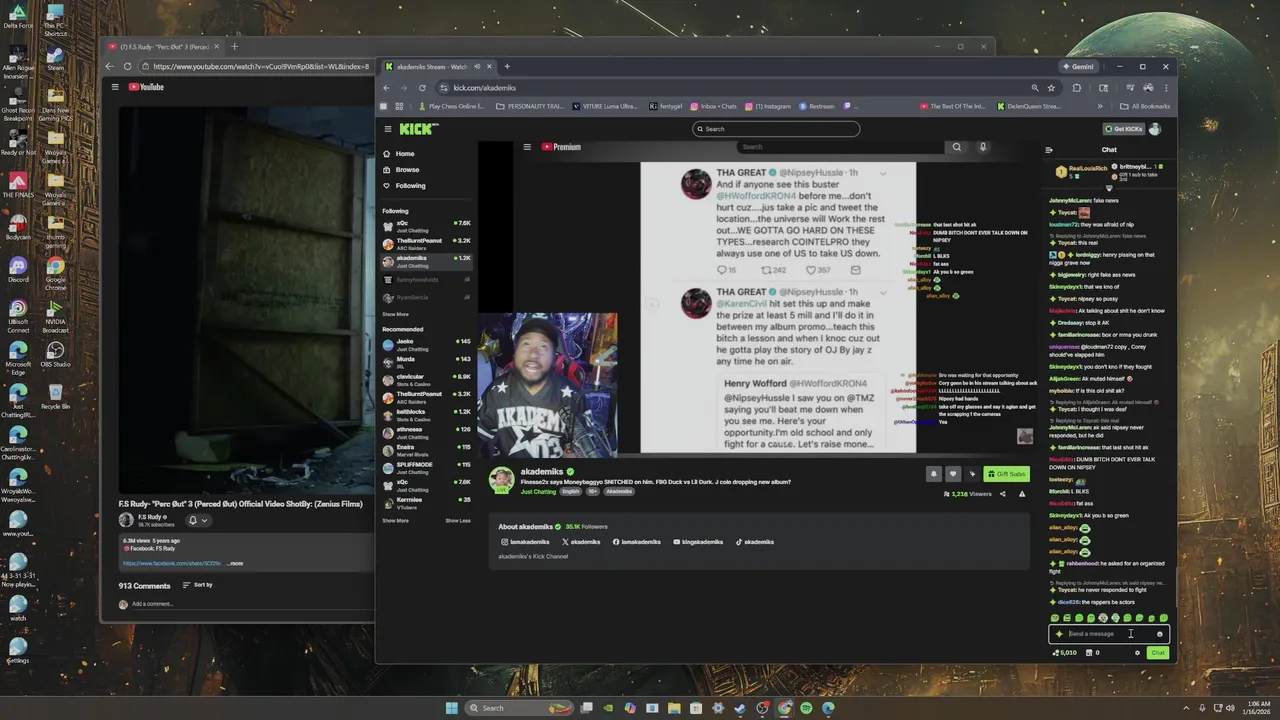The height and width of the screenshot is (720, 1280).
Task: Toggle notification bell for F.S Rudy channel
Action: [197, 520]
